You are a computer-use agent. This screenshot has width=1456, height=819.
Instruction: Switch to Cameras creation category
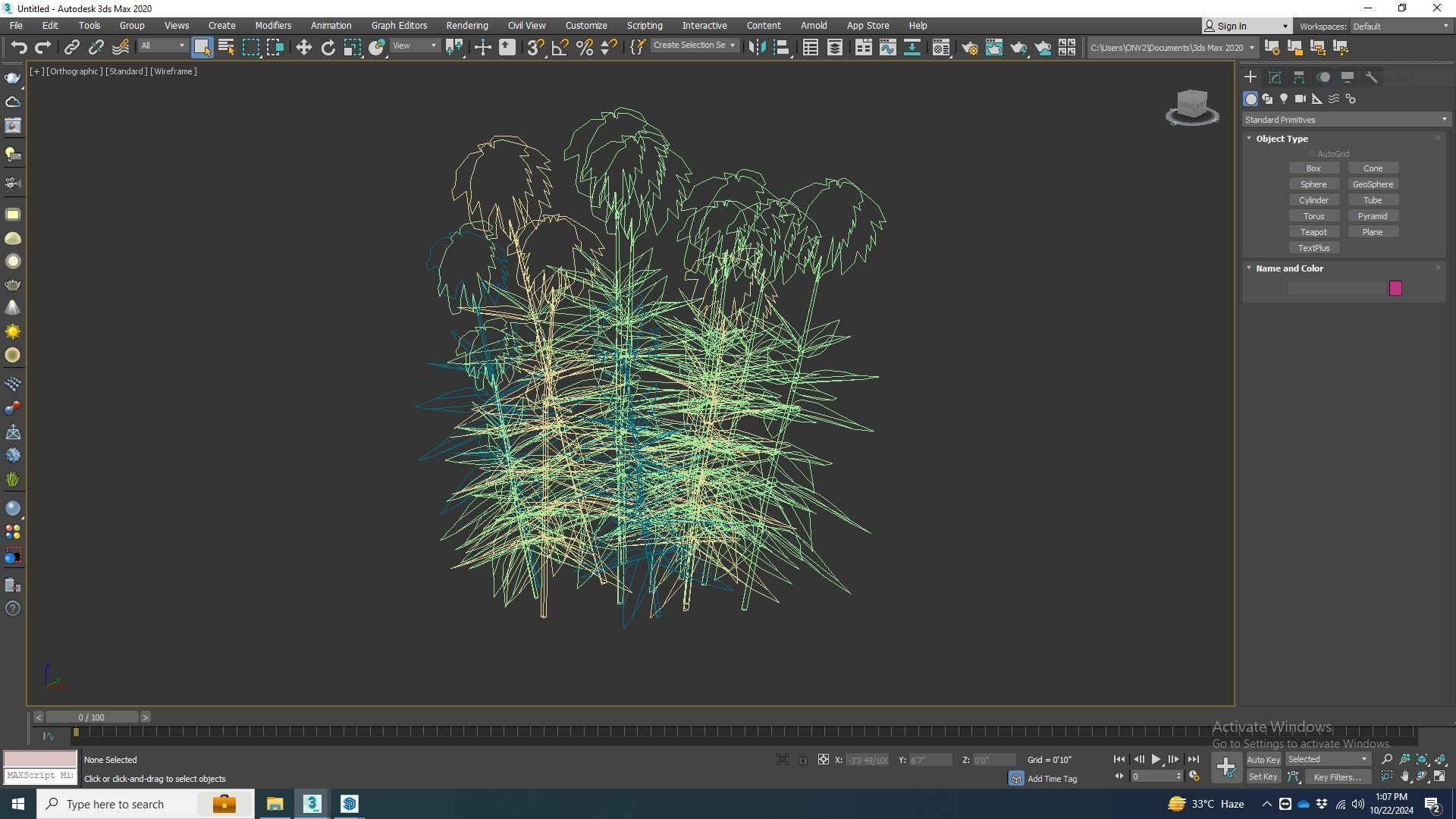tap(1301, 99)
